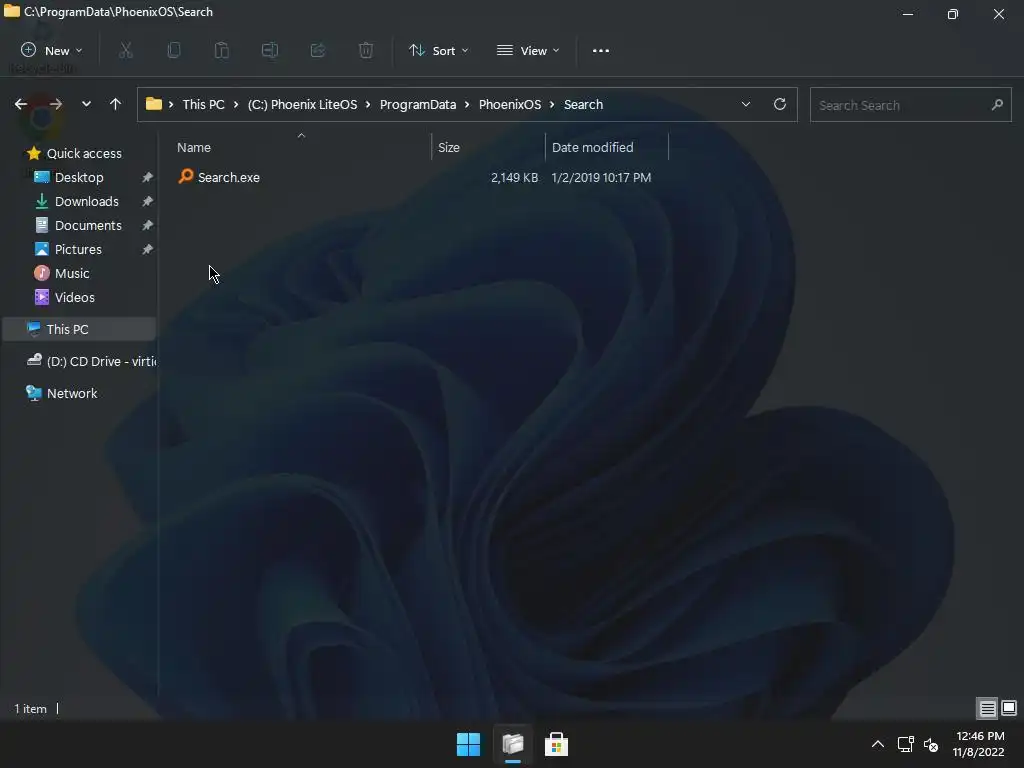The width and height of the screenshot is (1024, 768).
Task: Click the Search breadcrumb segment
Action: 583,104
